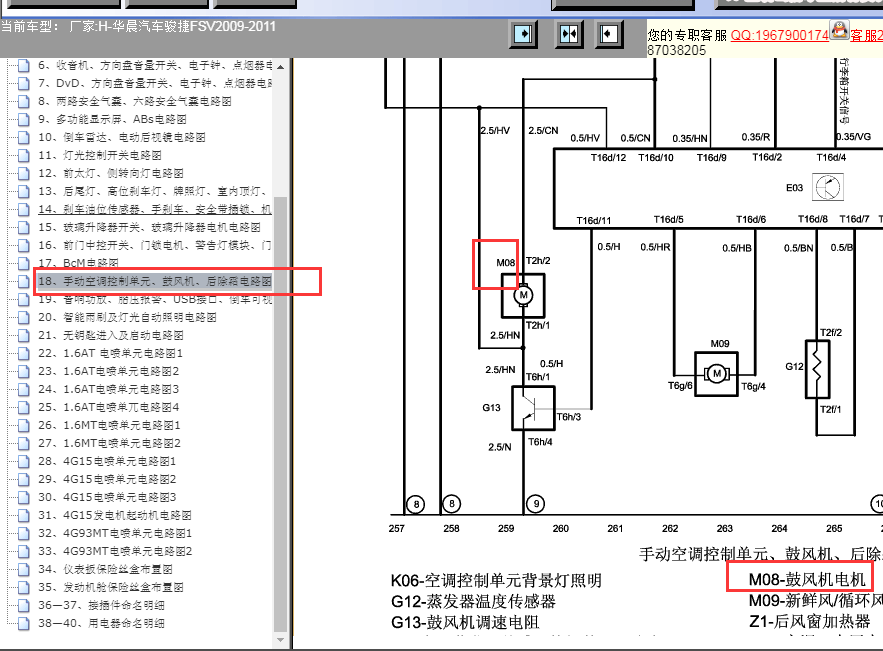This screenshot has width=883, height=651.
Task: Open item 16 前门中控开关、门锁电机 diagram
Action: [155, 246]
